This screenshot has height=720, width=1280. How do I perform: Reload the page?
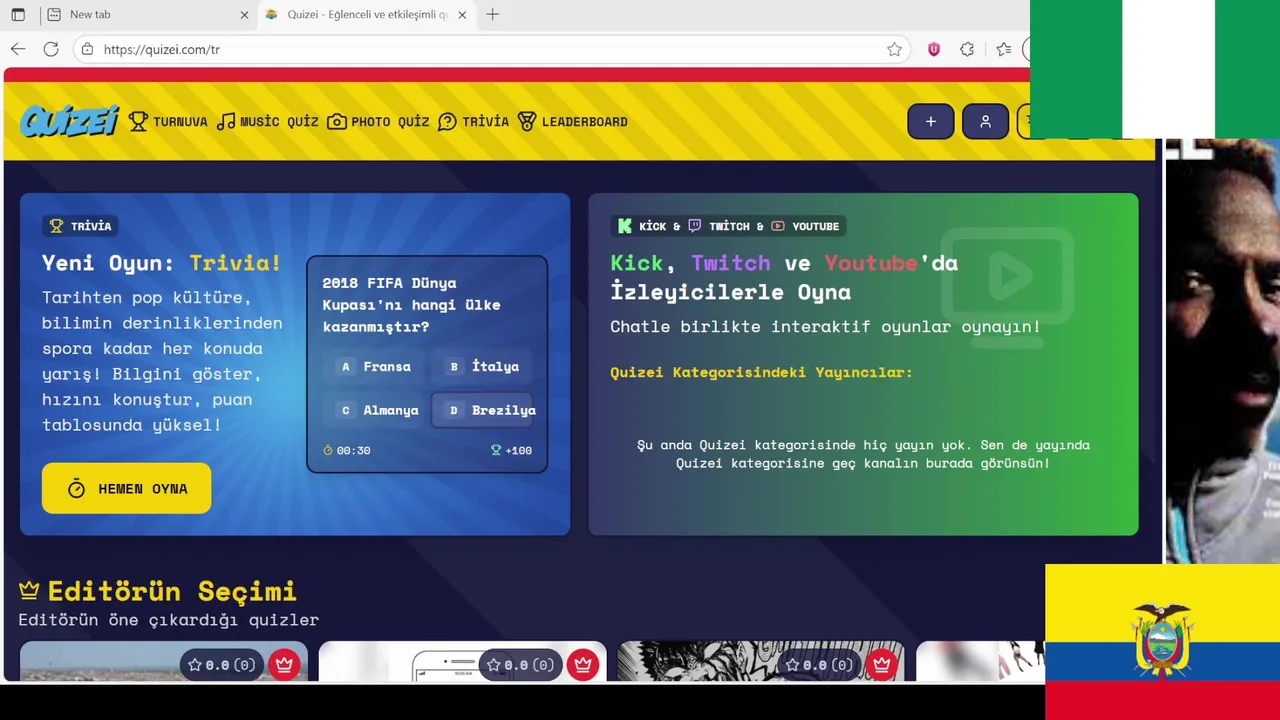[x=51, y=49]
